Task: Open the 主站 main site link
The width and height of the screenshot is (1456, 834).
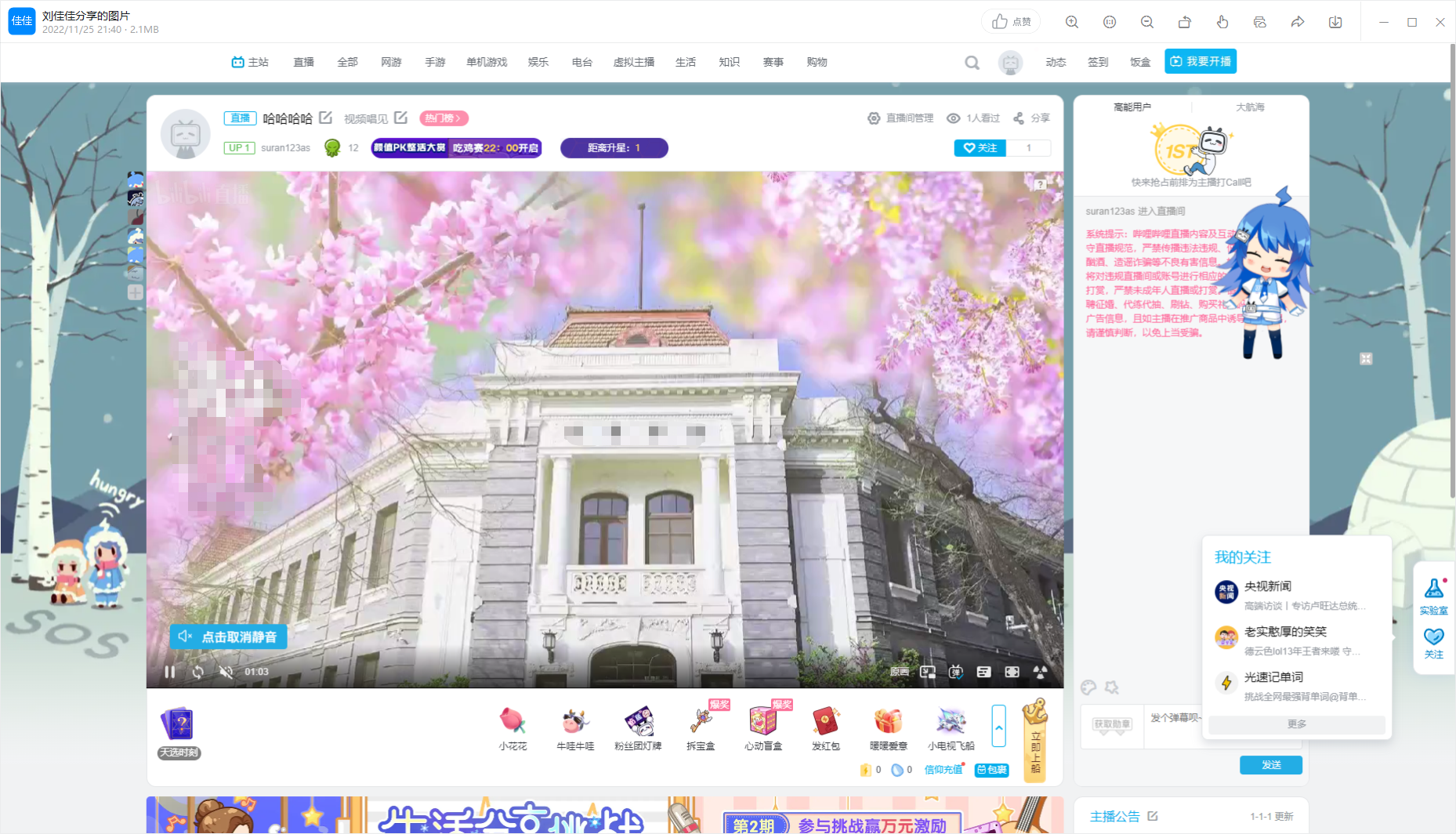Action: (250, 62)
